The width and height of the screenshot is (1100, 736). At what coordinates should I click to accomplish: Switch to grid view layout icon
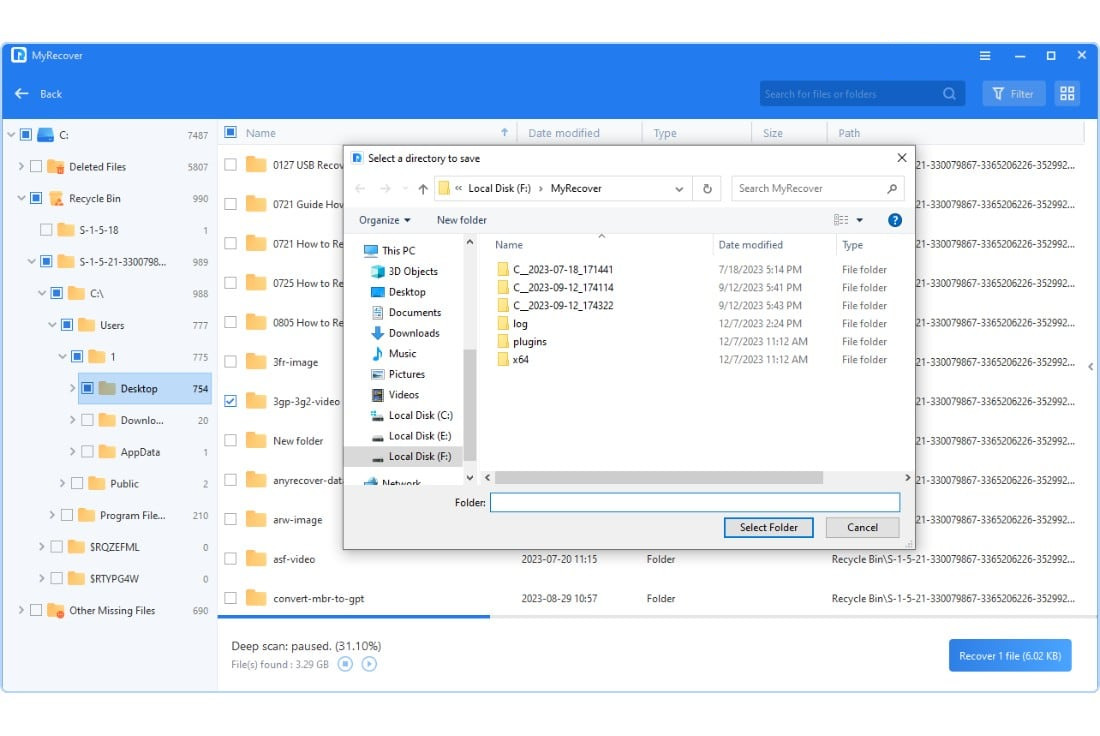pos(1067,94)
